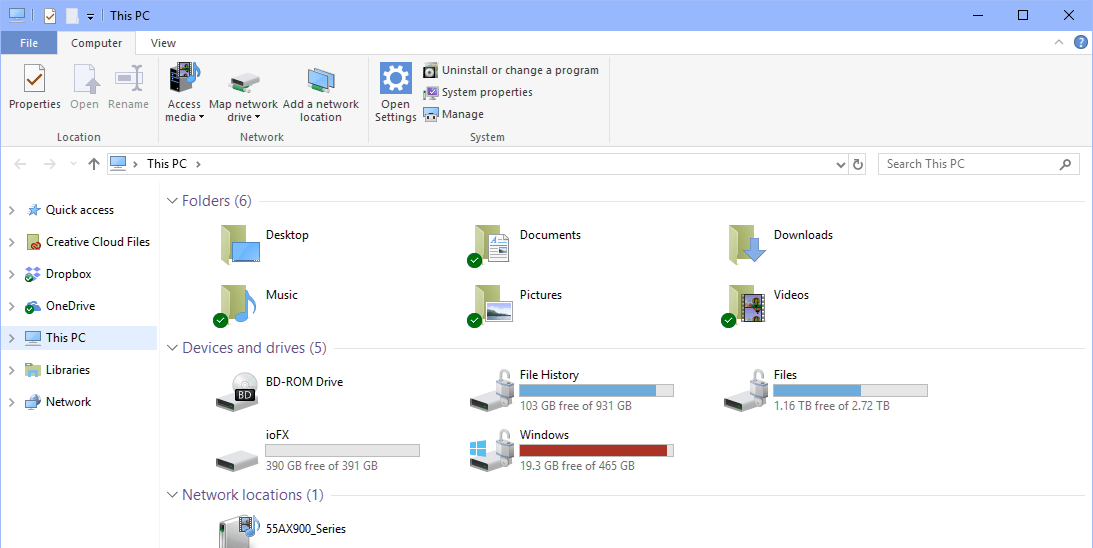
Task: Open the Map network drive dropdown arrow
Action: coord(257,117)
